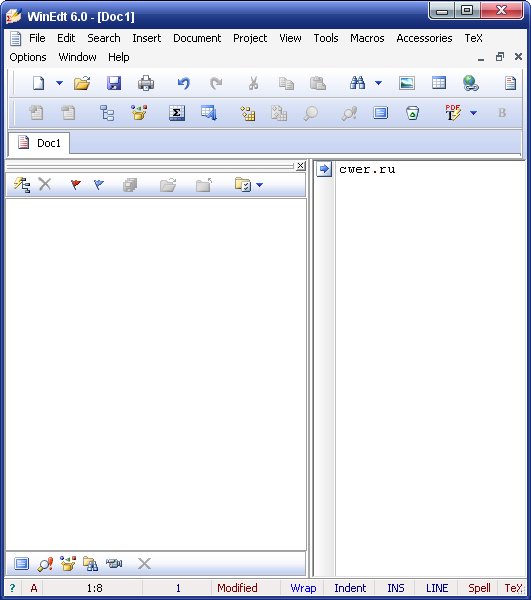Open Find with the binoculars icon
531x600 pixels.
[357, 83]
